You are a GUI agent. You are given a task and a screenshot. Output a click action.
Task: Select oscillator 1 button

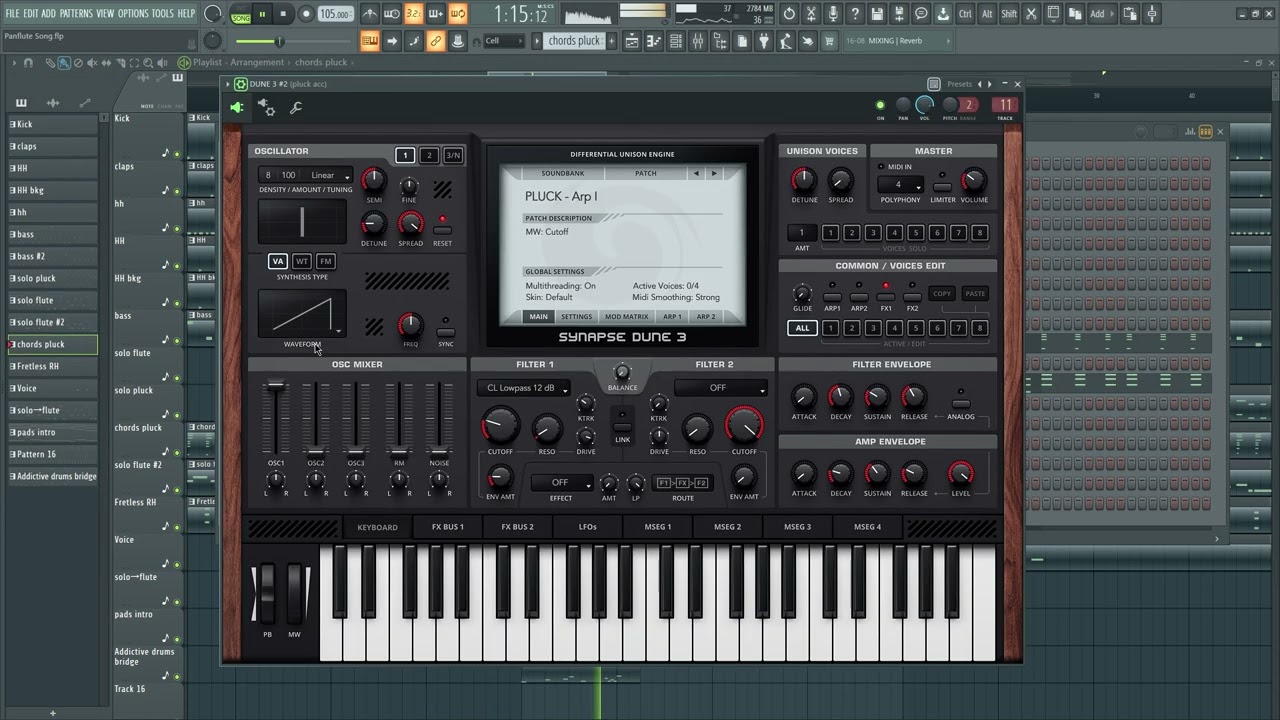tap(405, 155)
